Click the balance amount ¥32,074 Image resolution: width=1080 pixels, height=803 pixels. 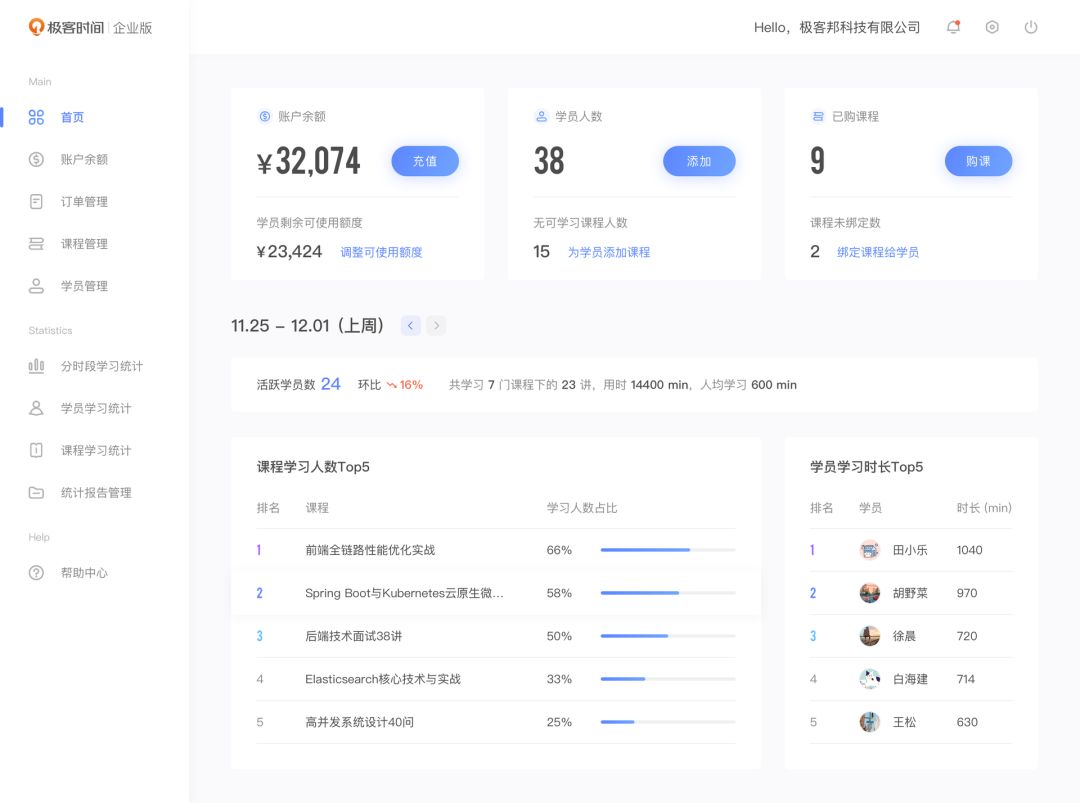point(309,161)
